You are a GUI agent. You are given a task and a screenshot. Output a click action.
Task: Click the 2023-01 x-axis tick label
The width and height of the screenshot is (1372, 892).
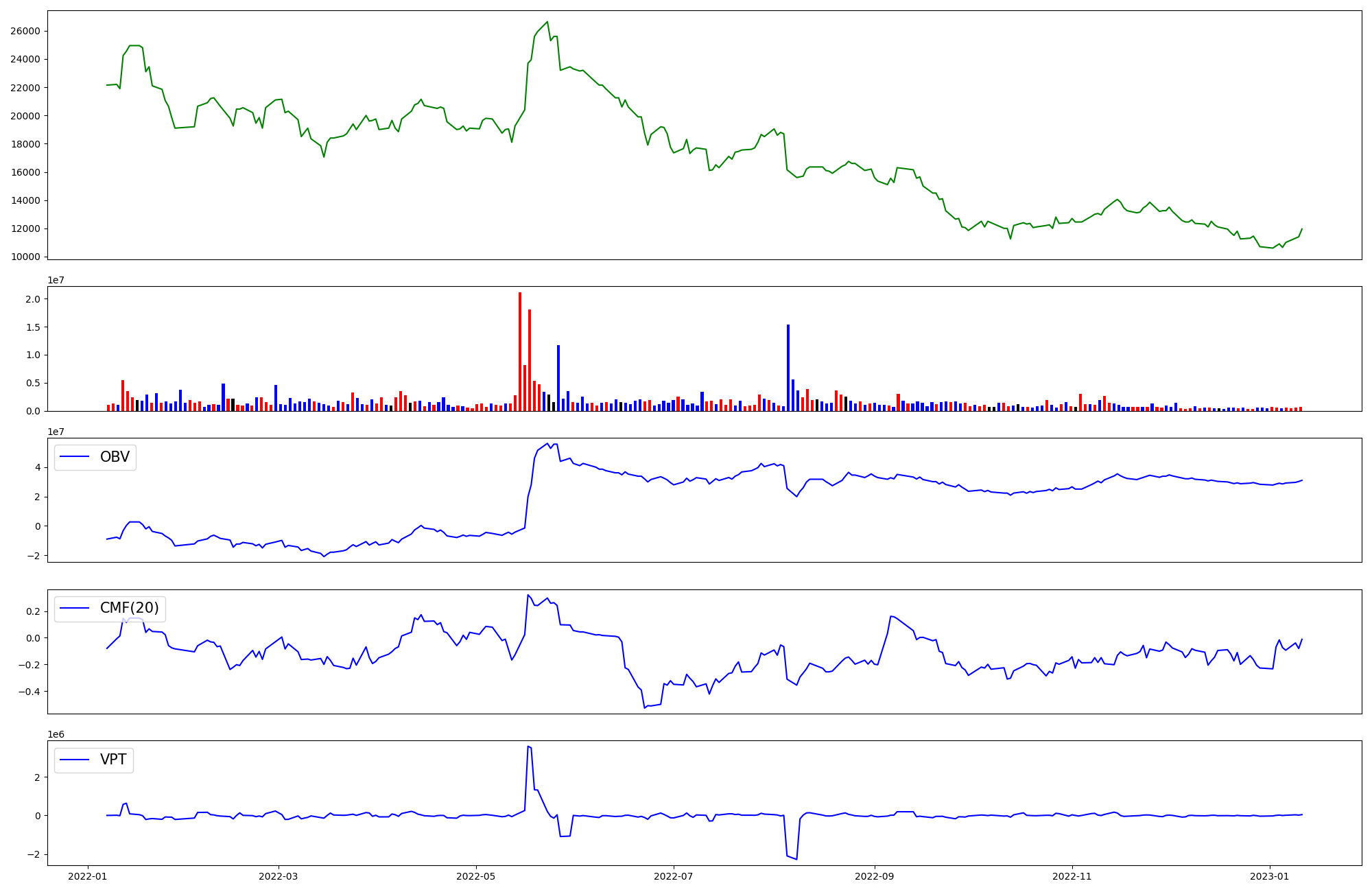coord(1270,876)
